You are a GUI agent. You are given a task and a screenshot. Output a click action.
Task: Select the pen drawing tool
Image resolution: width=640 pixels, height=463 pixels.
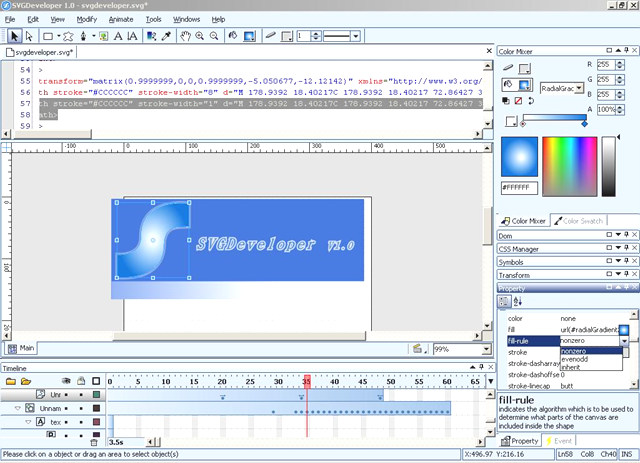[x=84, y=36]
